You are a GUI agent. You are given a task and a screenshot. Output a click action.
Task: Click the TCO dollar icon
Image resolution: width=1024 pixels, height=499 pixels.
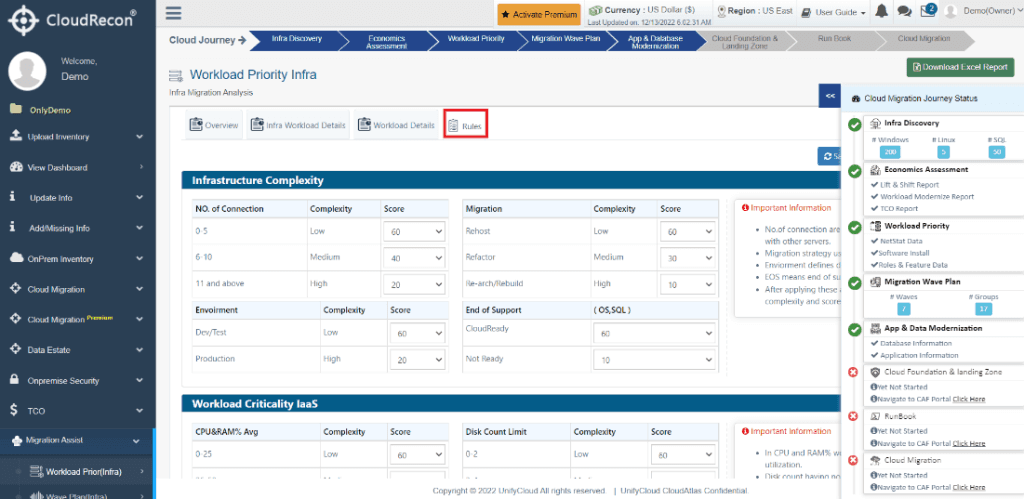click(x=14, y=410)
